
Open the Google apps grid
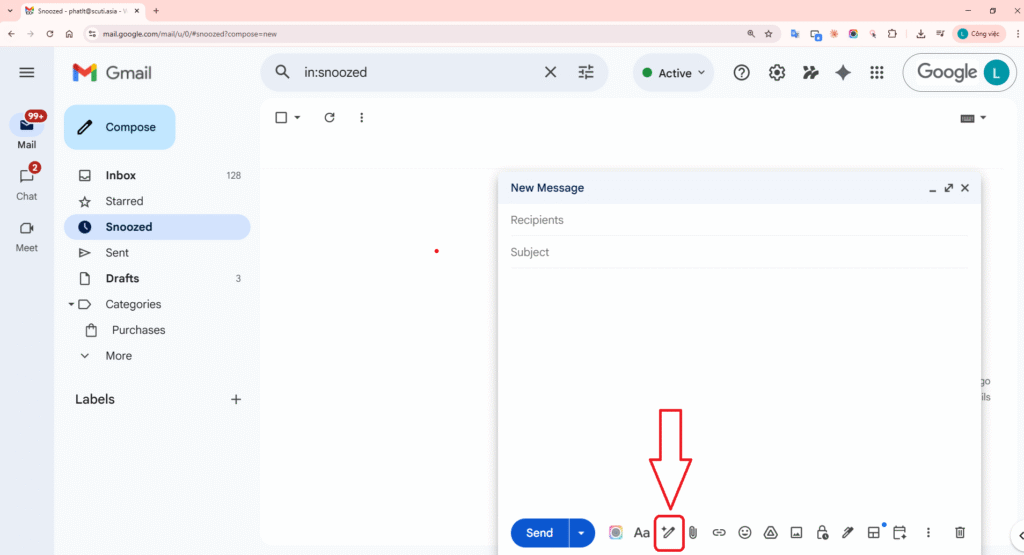click(877, 73)
